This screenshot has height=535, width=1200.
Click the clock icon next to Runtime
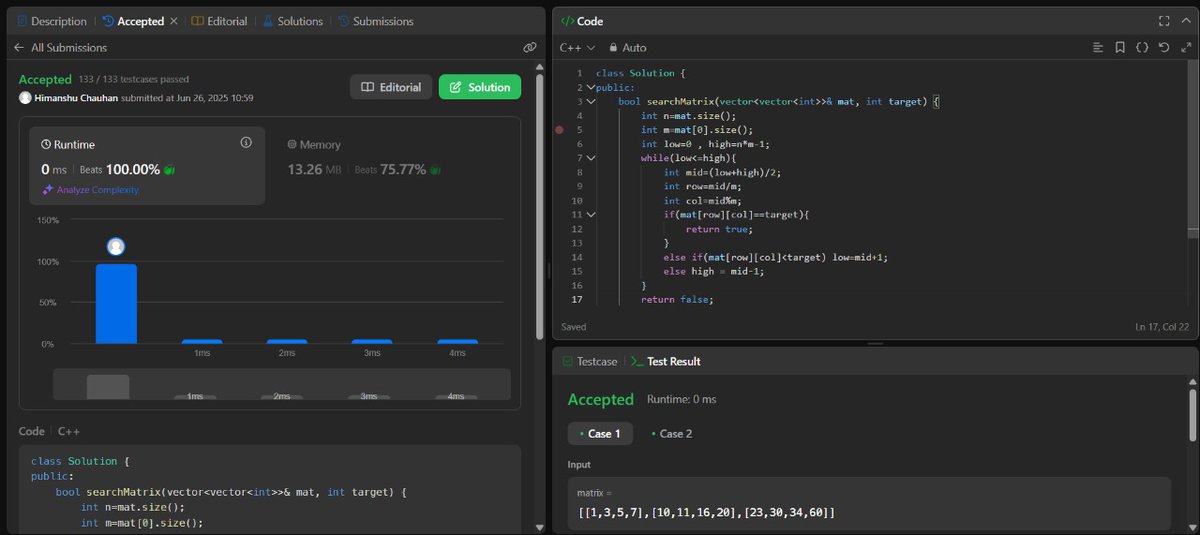click(x=44, y=144)
